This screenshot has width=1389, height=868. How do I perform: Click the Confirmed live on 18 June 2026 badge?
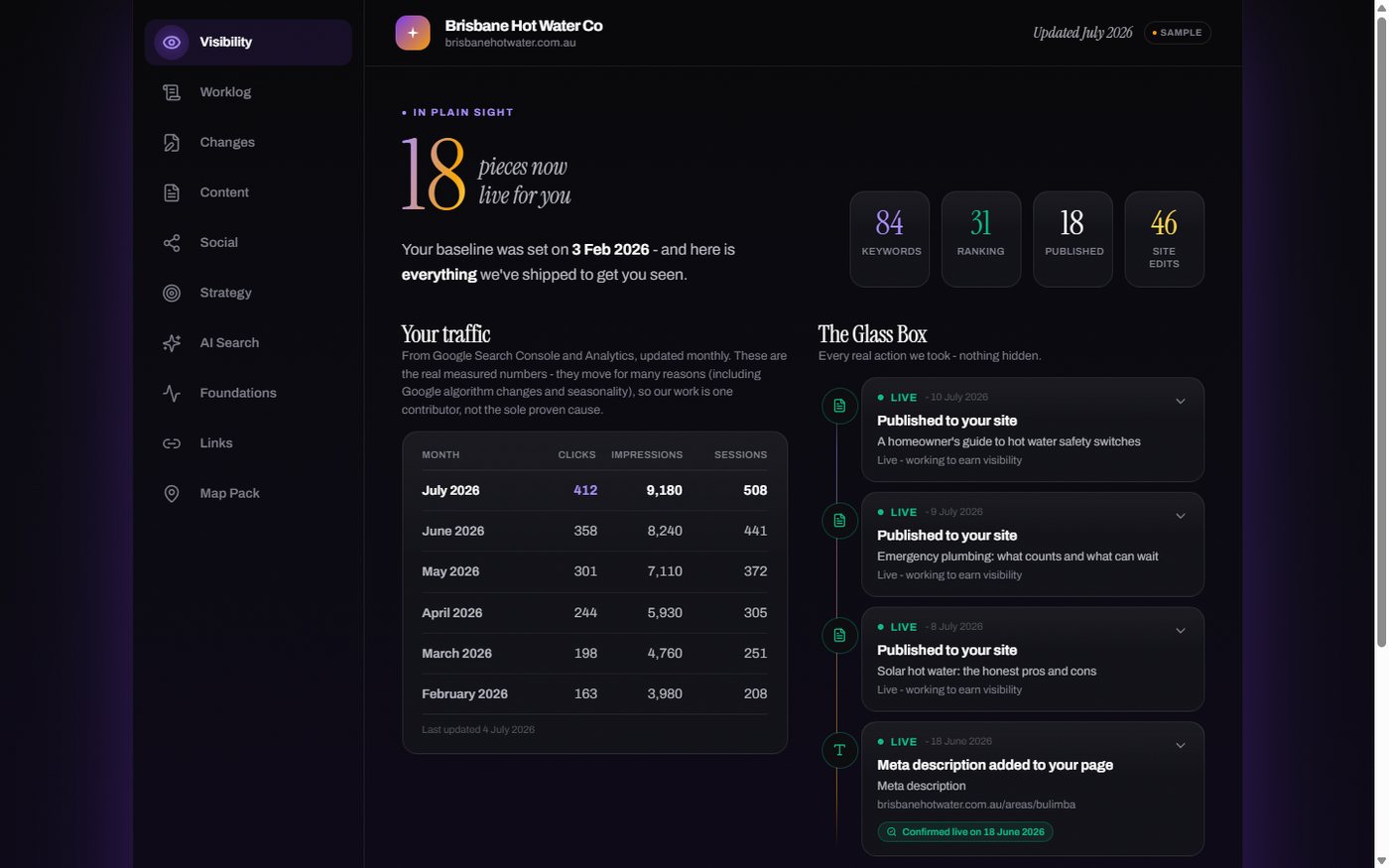(x=965, y=832)
